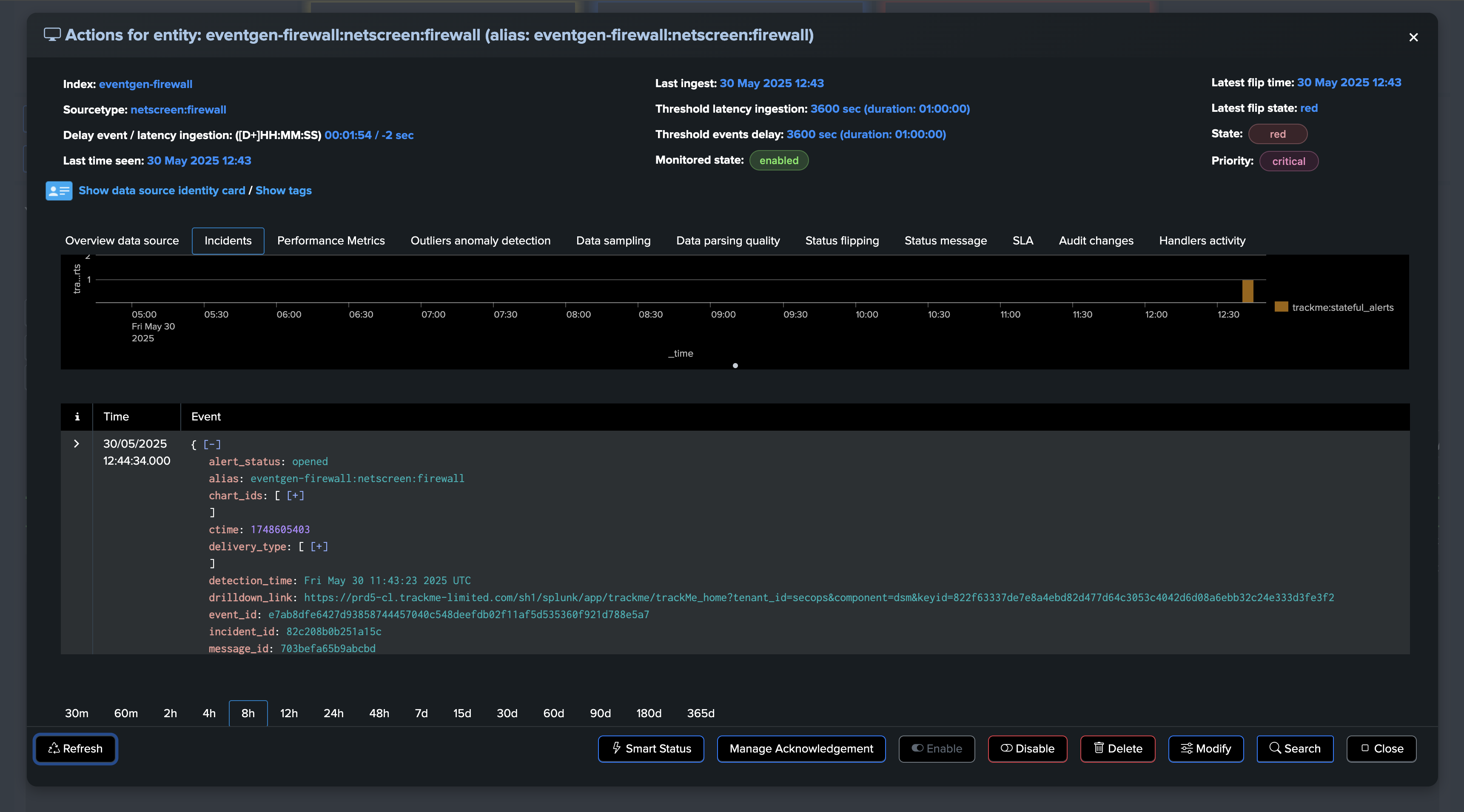This screenshot has width=1464, height=812.
Task: Expand the chart_ids array
Action: [x=295, y=496]
